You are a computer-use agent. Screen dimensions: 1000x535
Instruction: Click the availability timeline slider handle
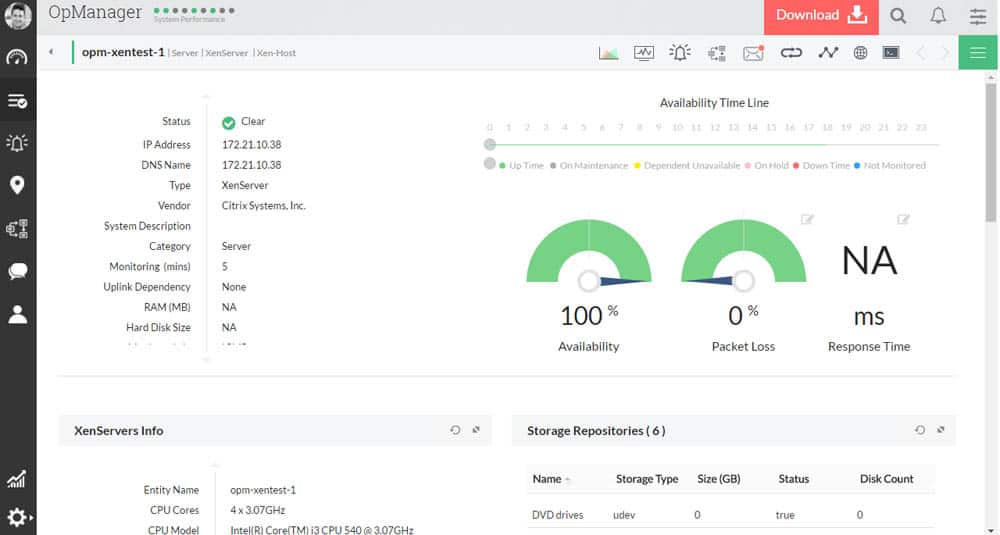coord(490,145)
